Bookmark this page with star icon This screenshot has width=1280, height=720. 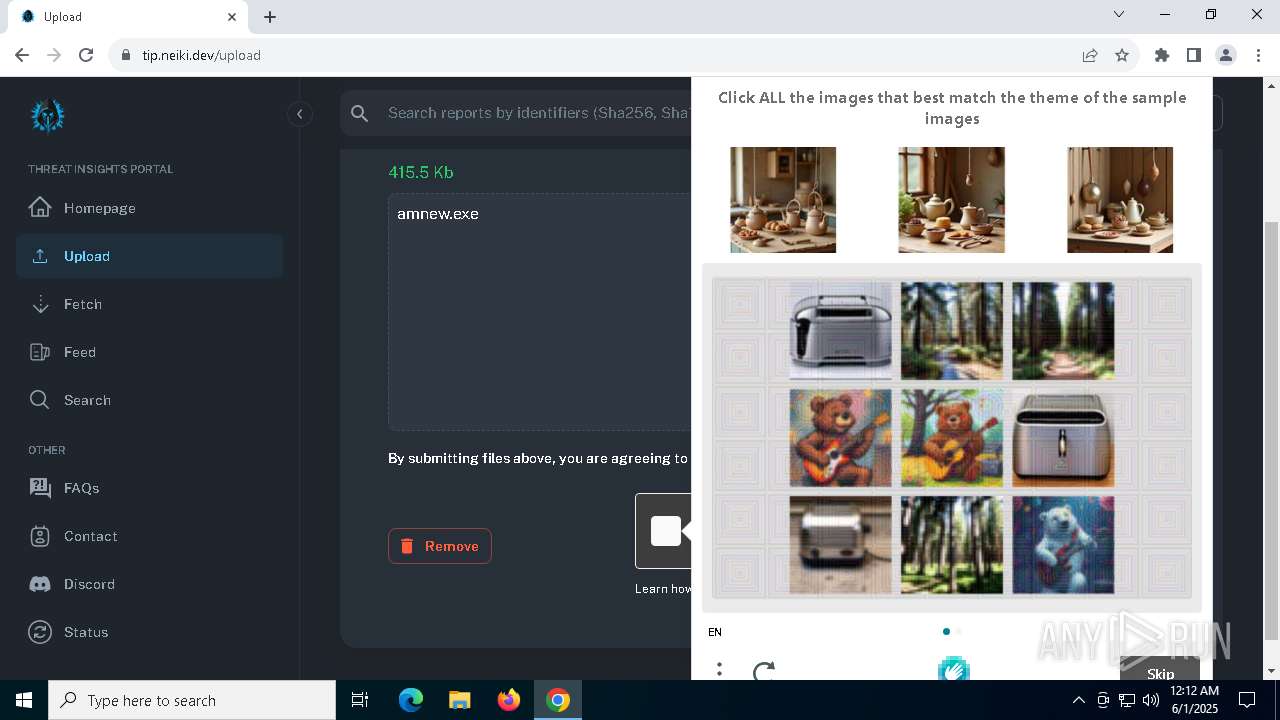[x=1122, y=55]
